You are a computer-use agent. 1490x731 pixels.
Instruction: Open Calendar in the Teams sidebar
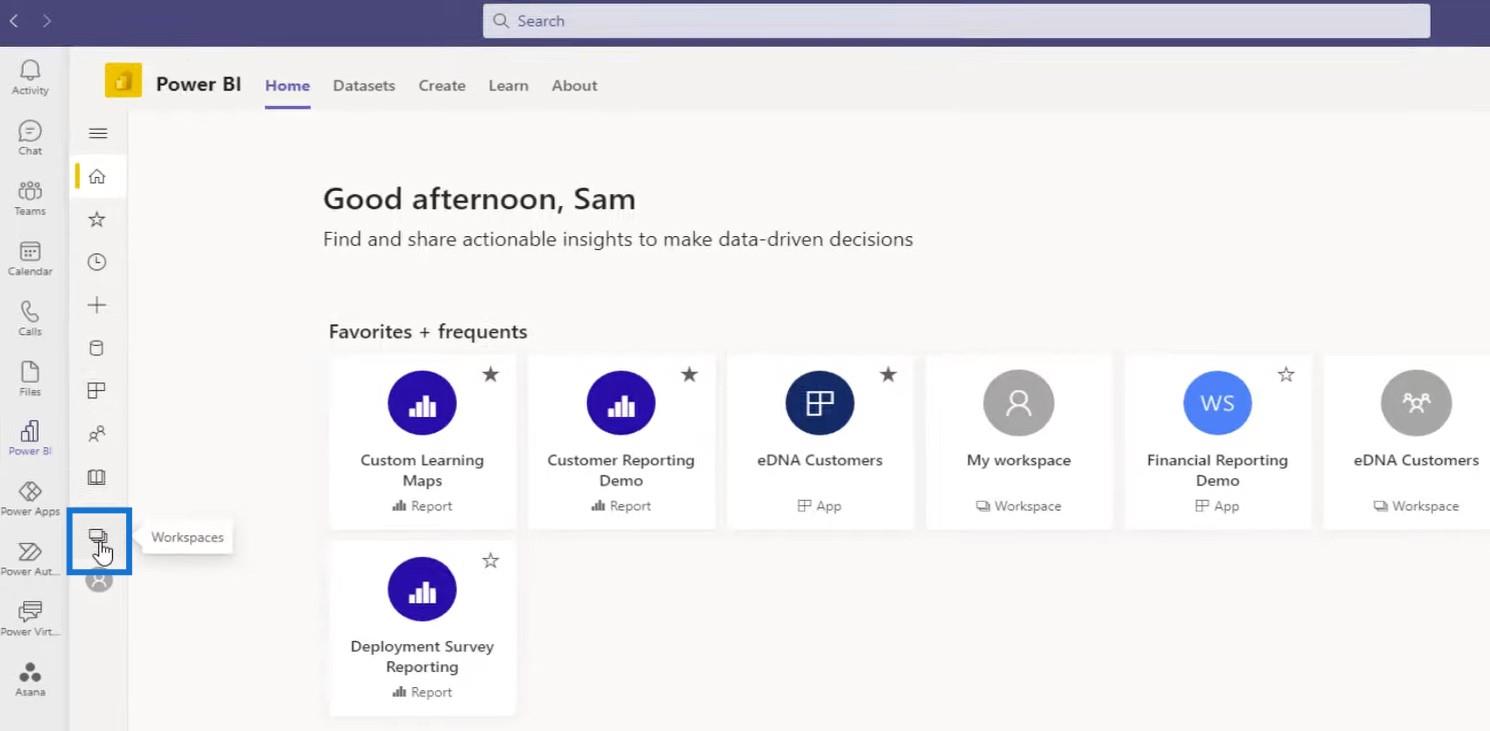pyautogui.click(x=30, y=258)
